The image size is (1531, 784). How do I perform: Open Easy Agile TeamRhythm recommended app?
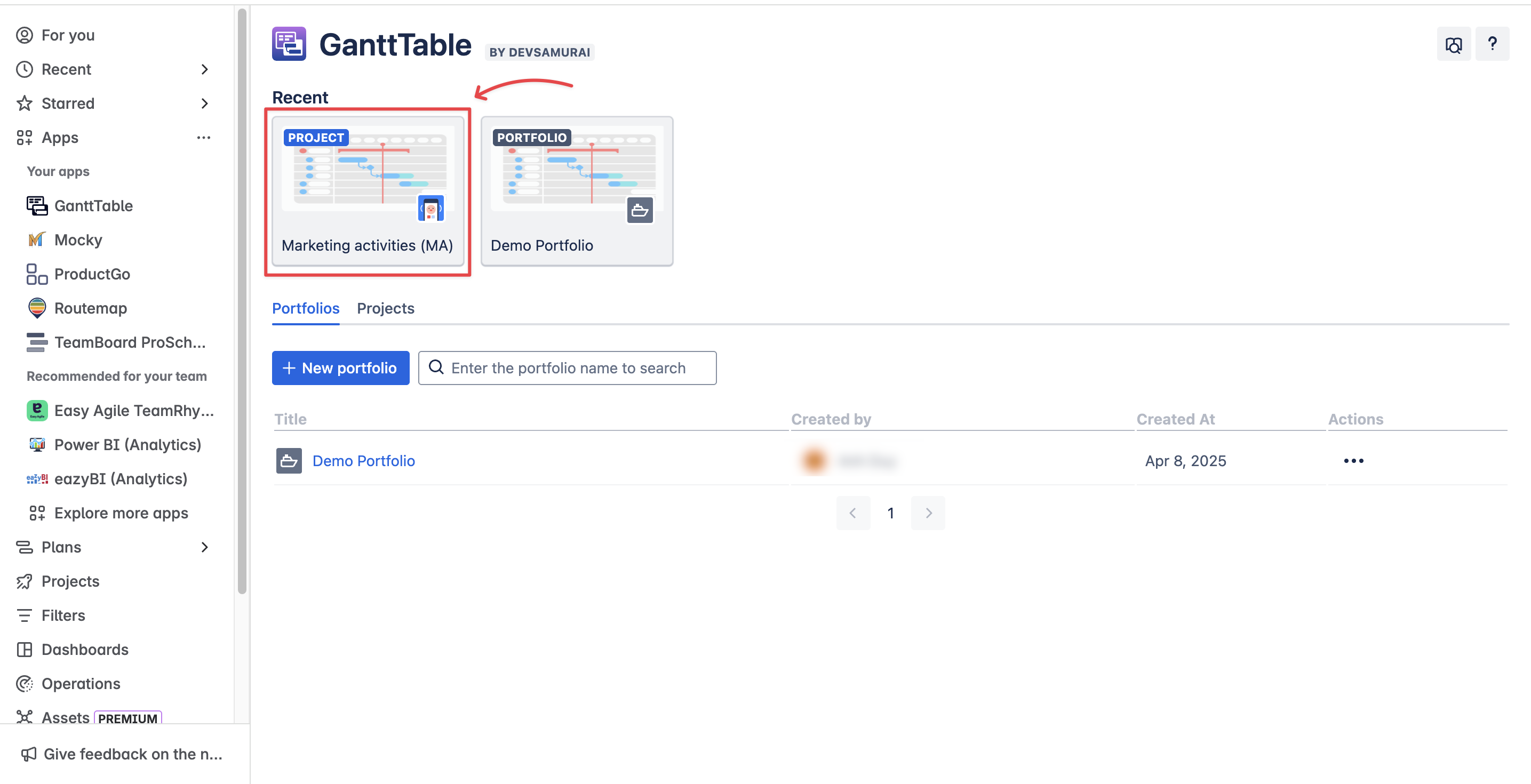(x=133, y=411)
